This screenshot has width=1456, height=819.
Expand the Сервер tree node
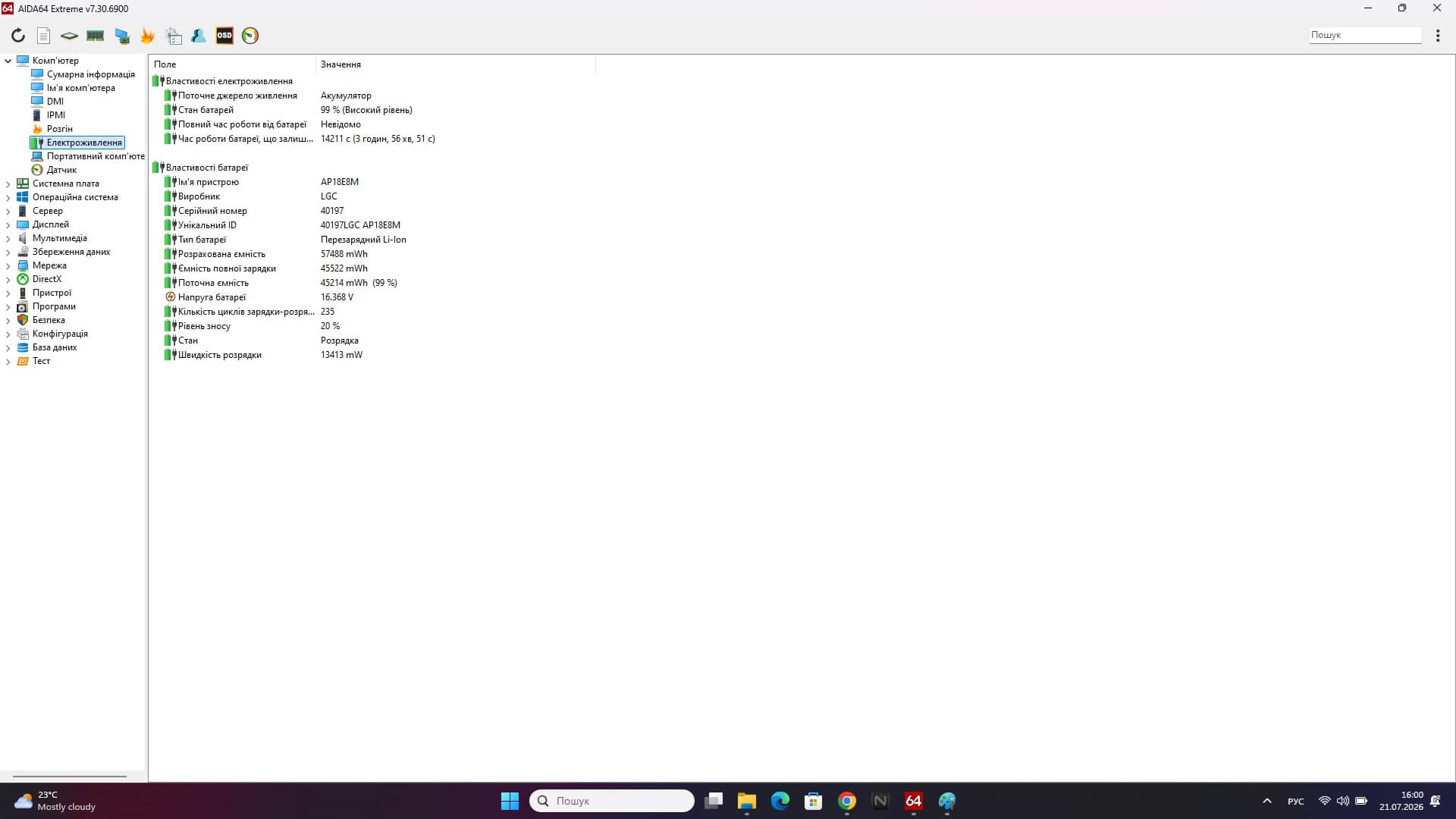coord(8,211)
